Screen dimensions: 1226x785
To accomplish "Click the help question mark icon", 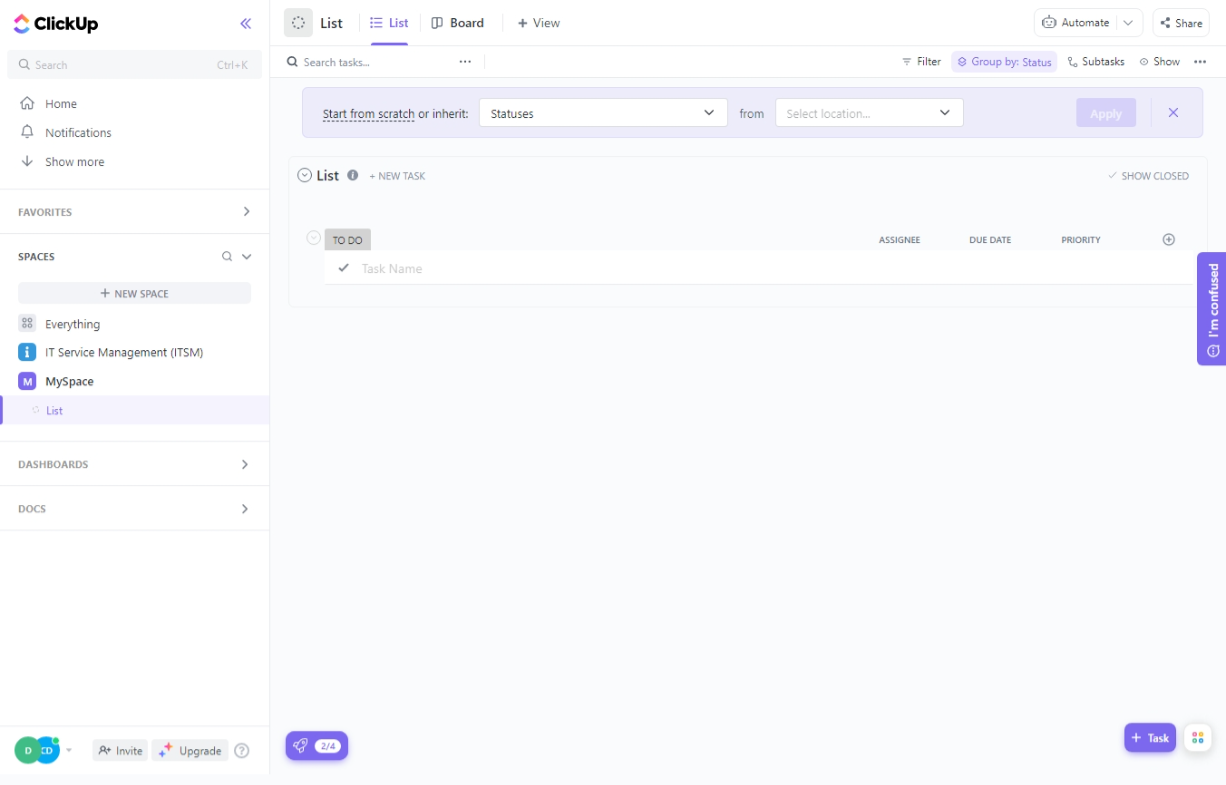I will (x=241, y=751).
